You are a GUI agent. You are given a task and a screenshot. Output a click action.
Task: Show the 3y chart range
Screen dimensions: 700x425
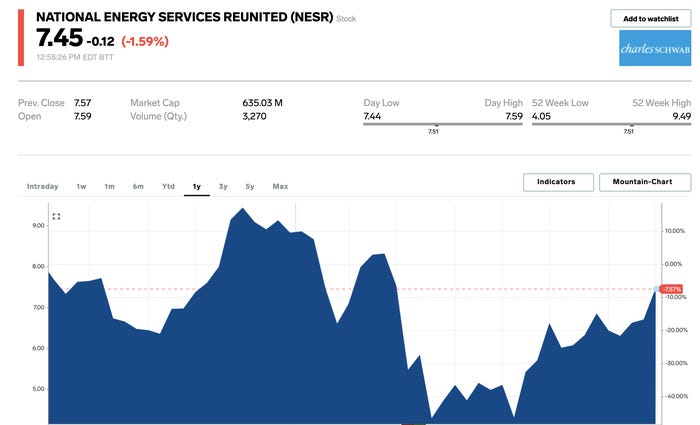tap(223, 187)
